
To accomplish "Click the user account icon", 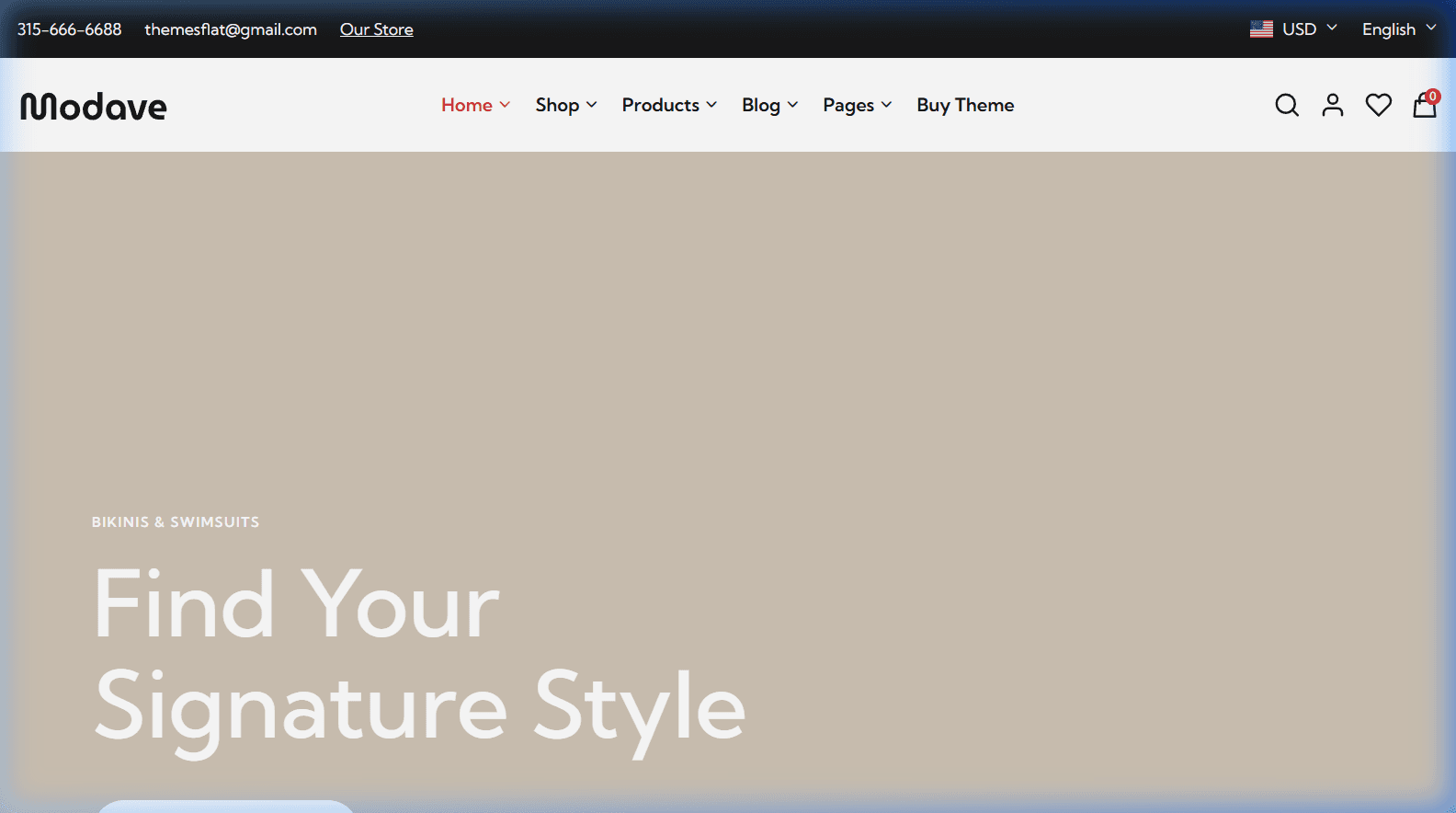I will tap(1332, 106).
